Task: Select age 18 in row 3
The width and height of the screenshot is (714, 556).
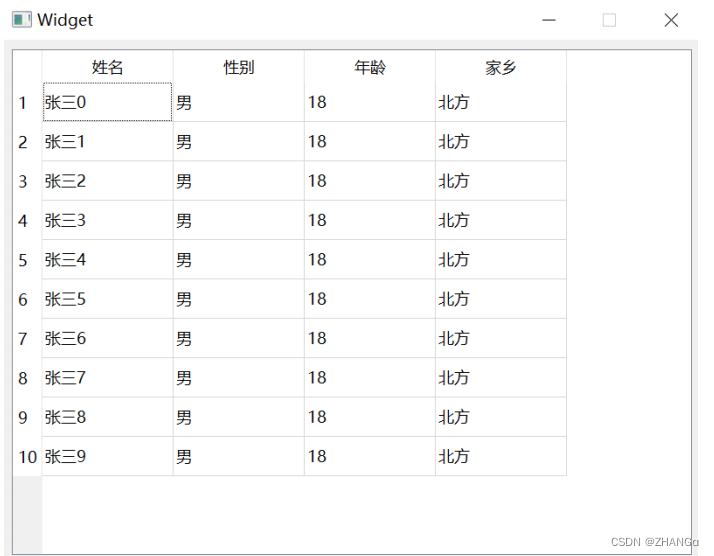Action: [x=370, y=181]
